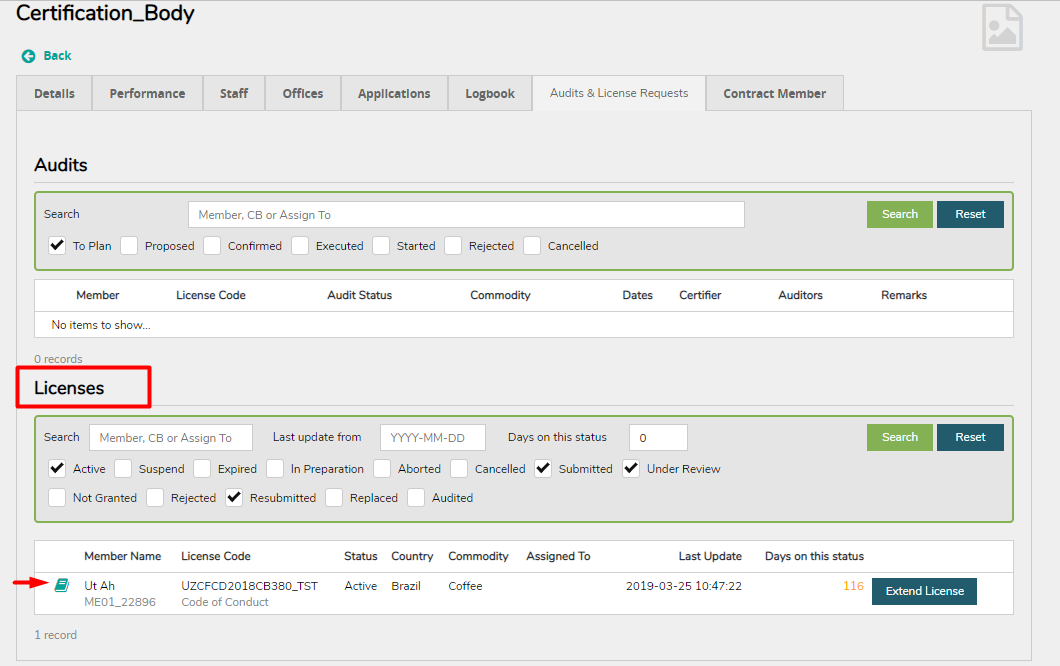The image size is (1060, 666).
Task: Click the Last update from date field
Action: pos(432,438)
